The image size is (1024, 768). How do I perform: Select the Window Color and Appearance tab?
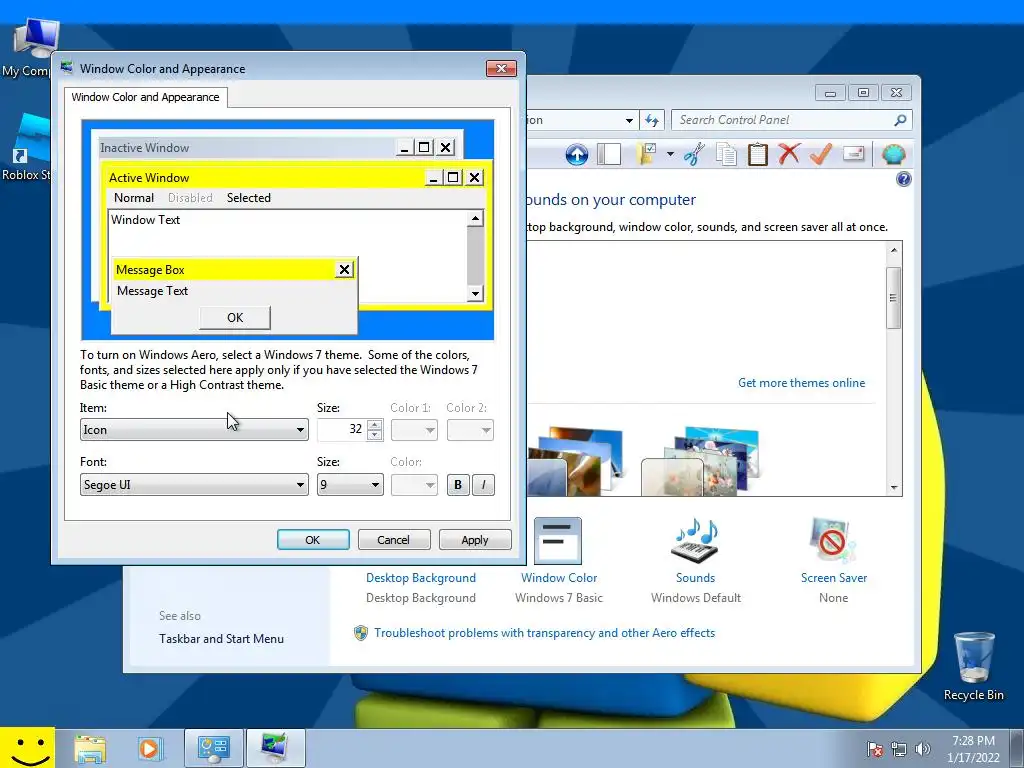pyautogui.click(x=146, y=97)
